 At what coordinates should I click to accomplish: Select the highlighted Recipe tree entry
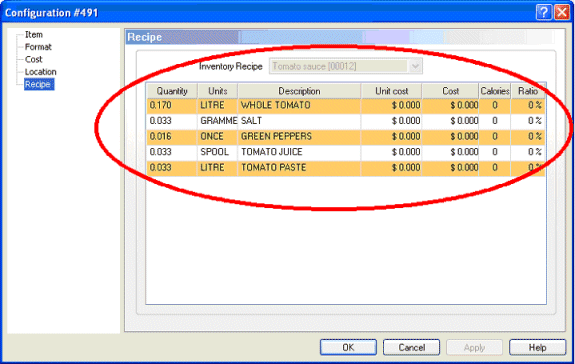(39, 85)
